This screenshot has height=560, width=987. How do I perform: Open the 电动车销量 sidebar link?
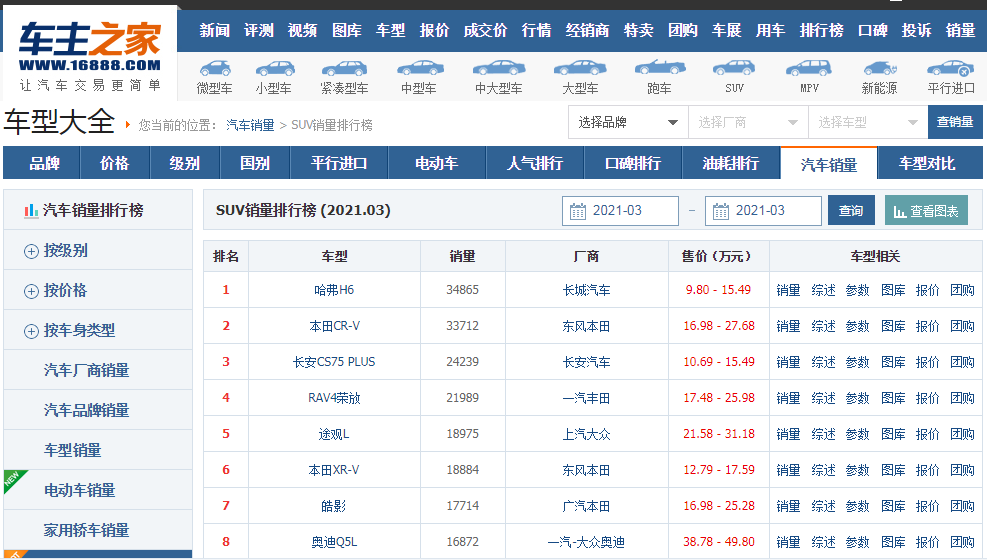point(79,491)
